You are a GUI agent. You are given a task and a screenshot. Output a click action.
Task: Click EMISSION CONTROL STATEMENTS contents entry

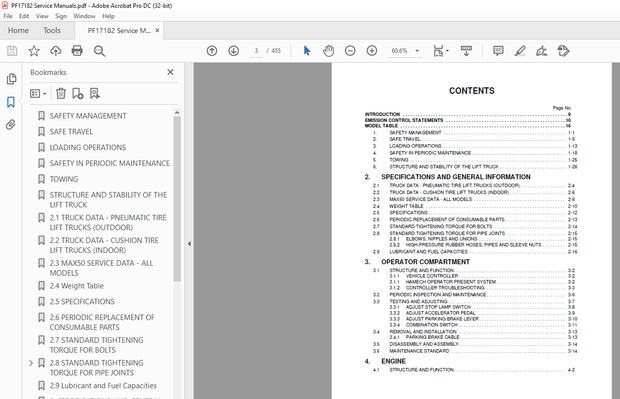[404, 120]
